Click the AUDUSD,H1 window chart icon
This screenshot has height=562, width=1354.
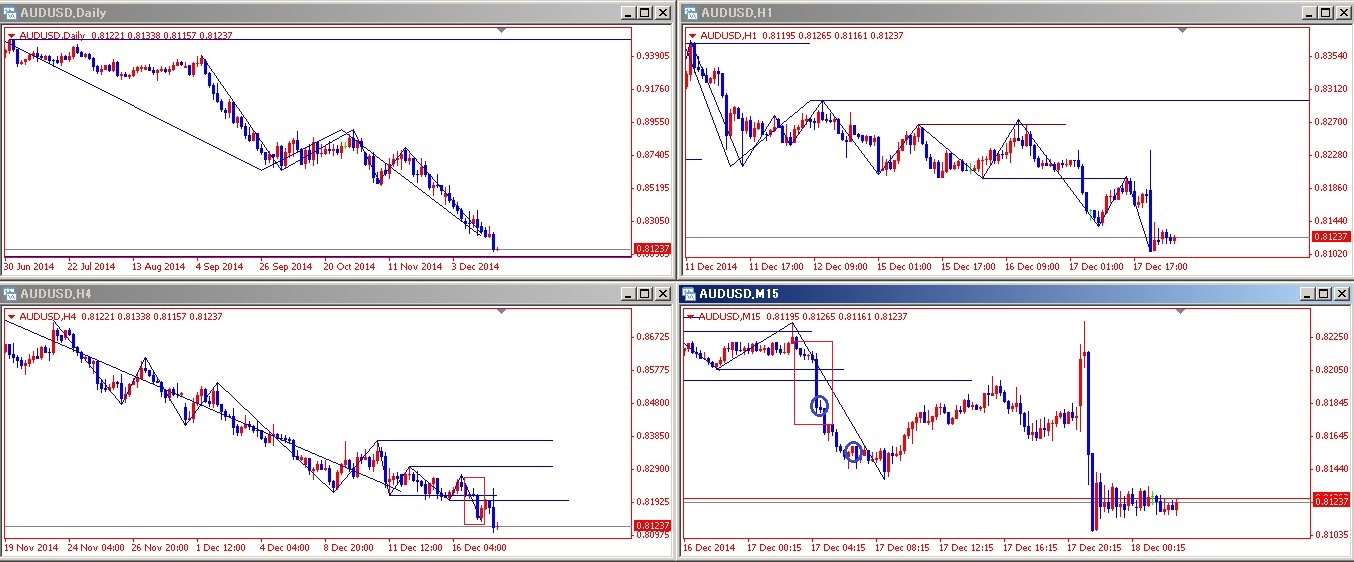(x=689, y=13)
